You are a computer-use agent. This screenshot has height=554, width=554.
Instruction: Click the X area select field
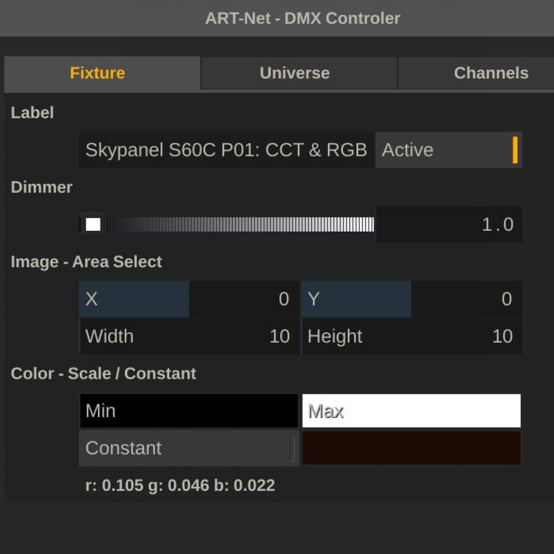click(189, 299)
